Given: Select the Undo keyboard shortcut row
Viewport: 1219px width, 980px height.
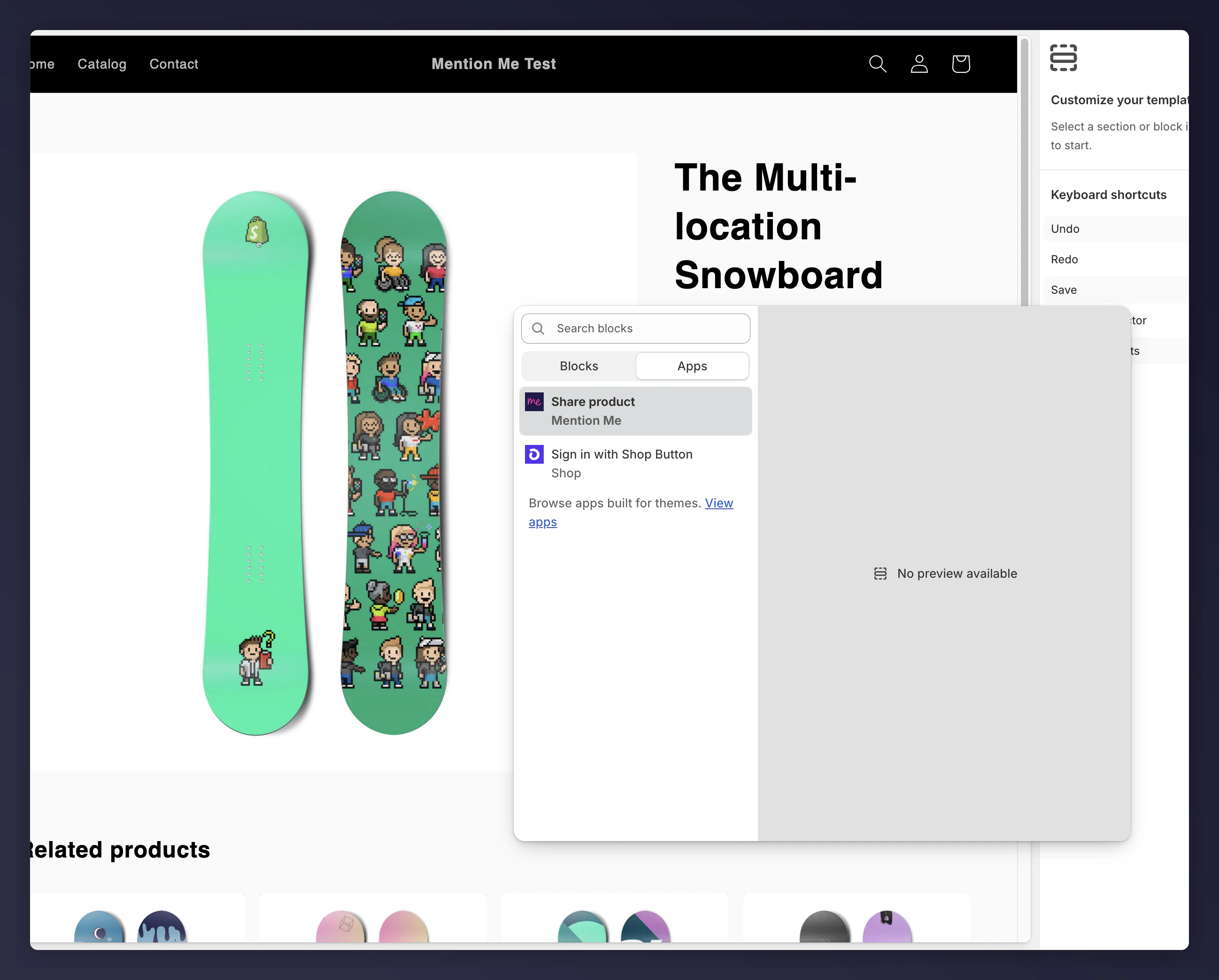Looking at the screenshot, I should point(1116,229).
